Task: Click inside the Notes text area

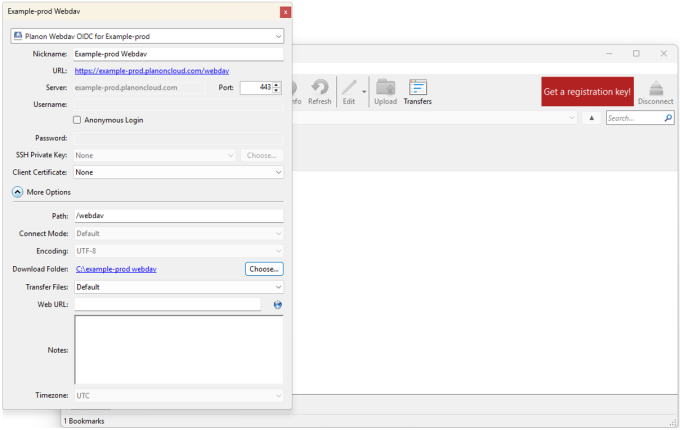Action: point(179,349)
